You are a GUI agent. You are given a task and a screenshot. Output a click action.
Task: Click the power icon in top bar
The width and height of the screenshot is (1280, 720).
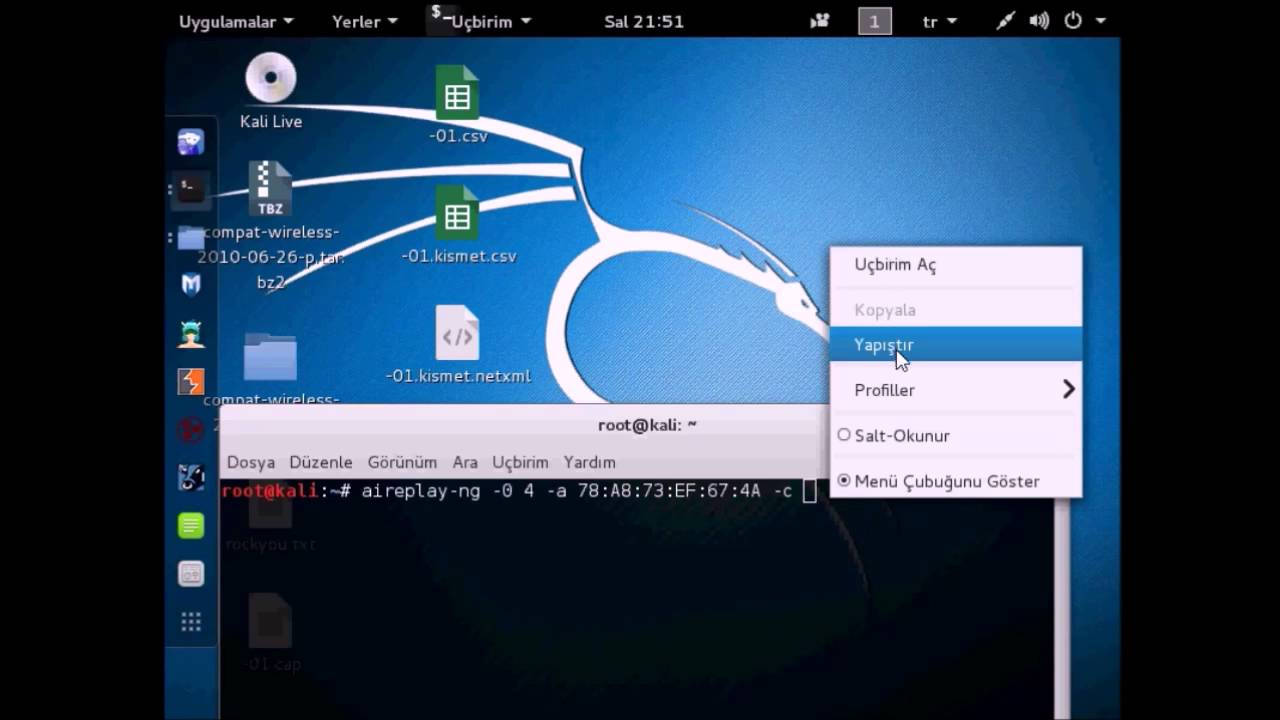click(x=1073, y=21)
